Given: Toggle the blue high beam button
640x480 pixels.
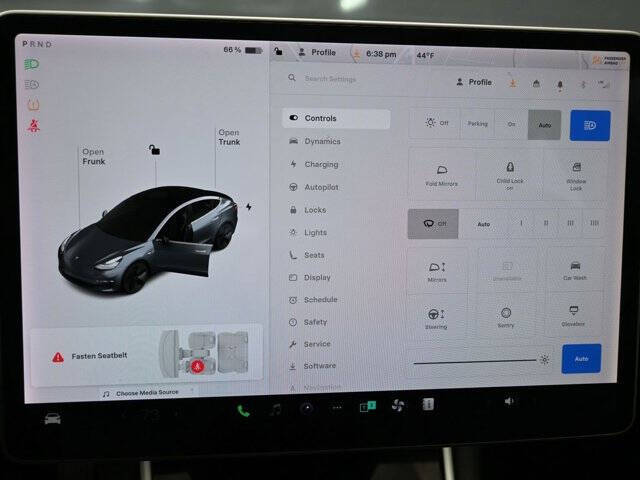Looking at the screenshot, I should point(590,125).
